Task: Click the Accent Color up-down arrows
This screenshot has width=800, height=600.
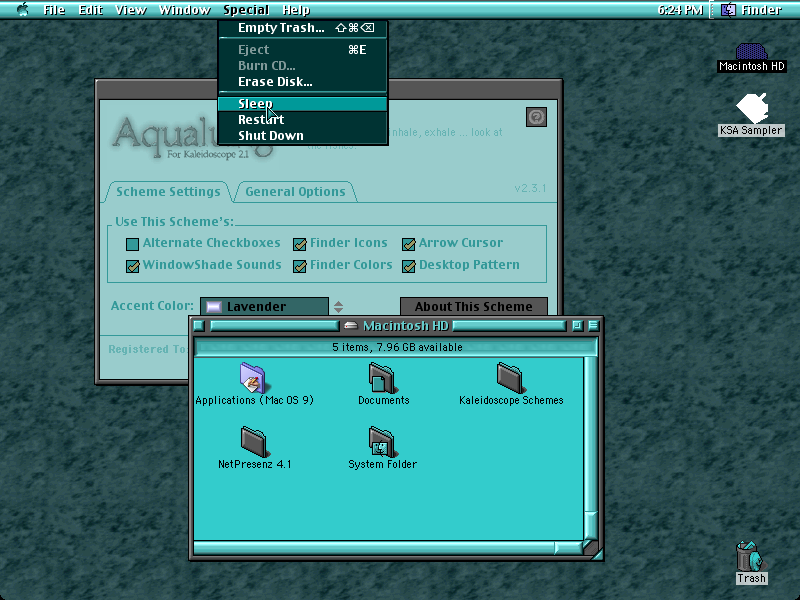Action: (338, 307)
